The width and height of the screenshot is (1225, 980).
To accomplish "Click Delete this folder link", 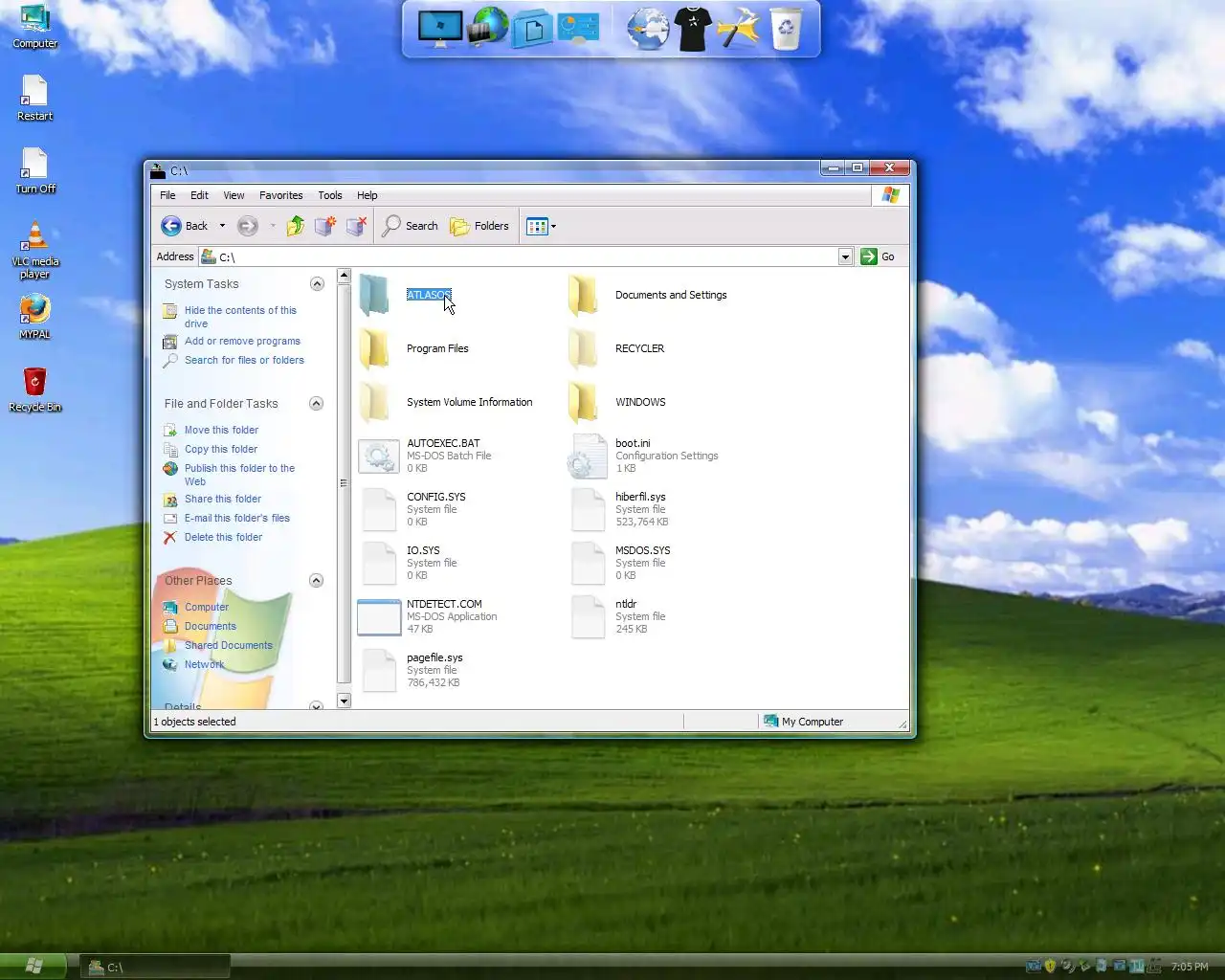I will (223, 537).
